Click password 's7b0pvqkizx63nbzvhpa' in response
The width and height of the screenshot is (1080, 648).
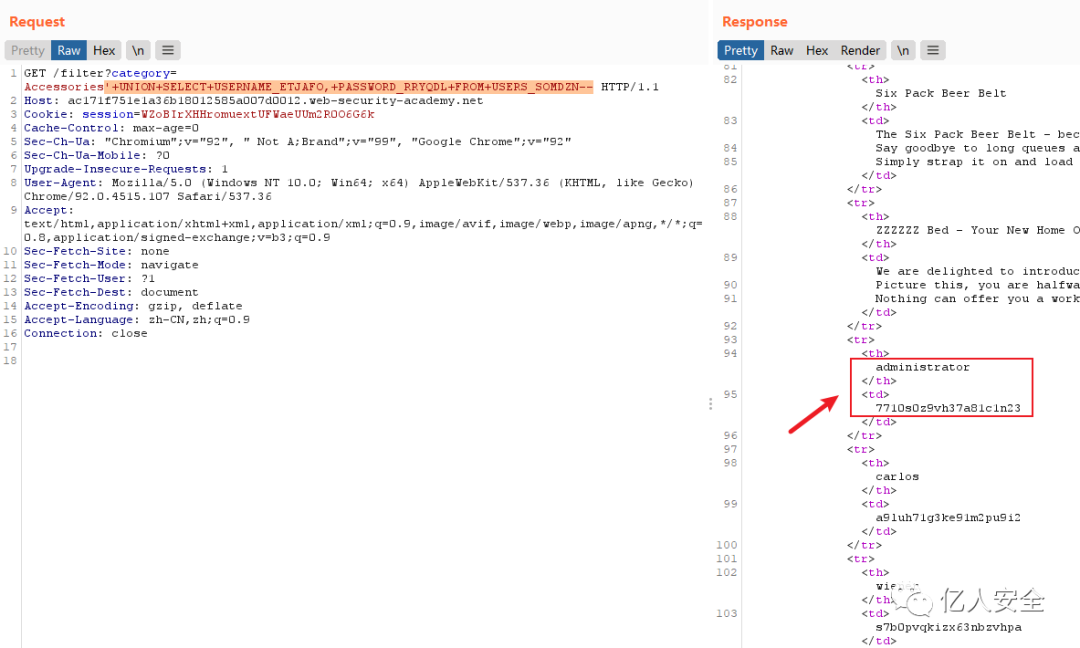948,627
